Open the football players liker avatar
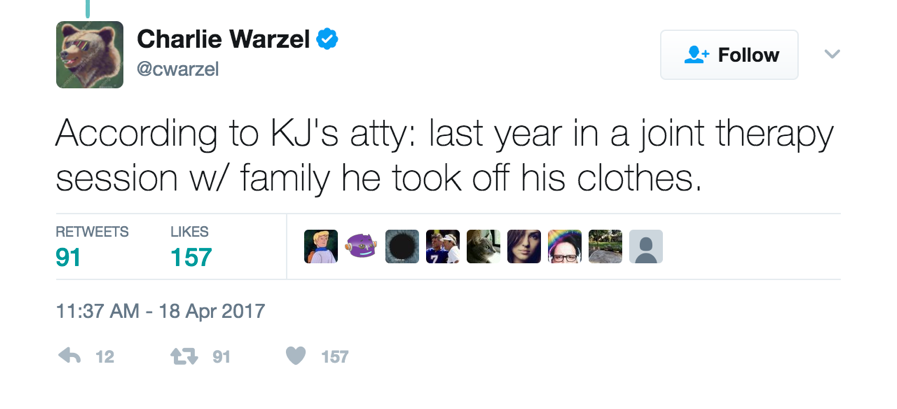 click(x=443, y=247)
